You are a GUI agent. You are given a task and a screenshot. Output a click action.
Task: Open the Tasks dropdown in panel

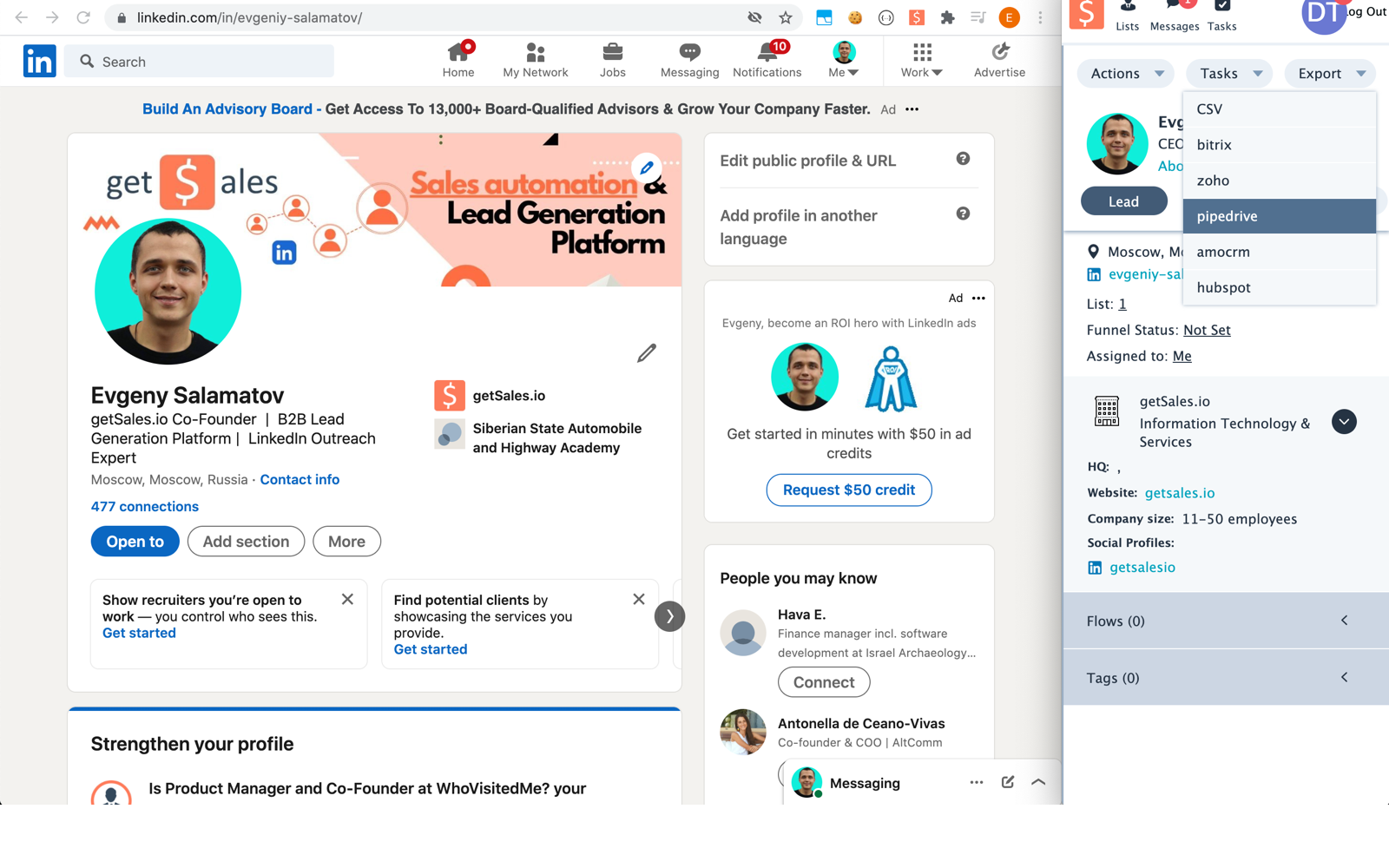[1229, 74]
